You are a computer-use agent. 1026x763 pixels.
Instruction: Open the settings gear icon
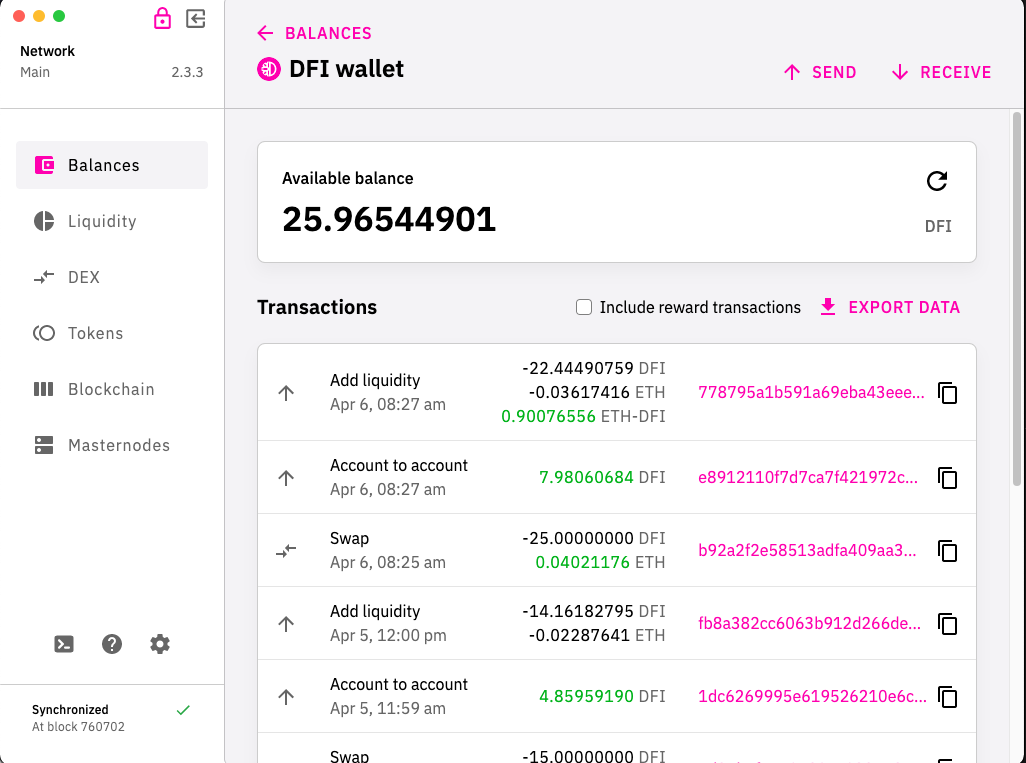pyautogui.click(x=160, y=645)
